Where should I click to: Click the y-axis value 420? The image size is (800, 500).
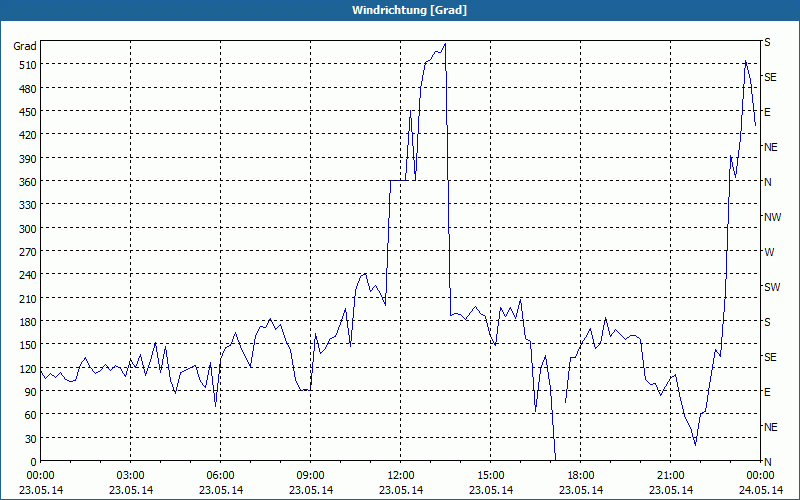[x=28, y=135]
